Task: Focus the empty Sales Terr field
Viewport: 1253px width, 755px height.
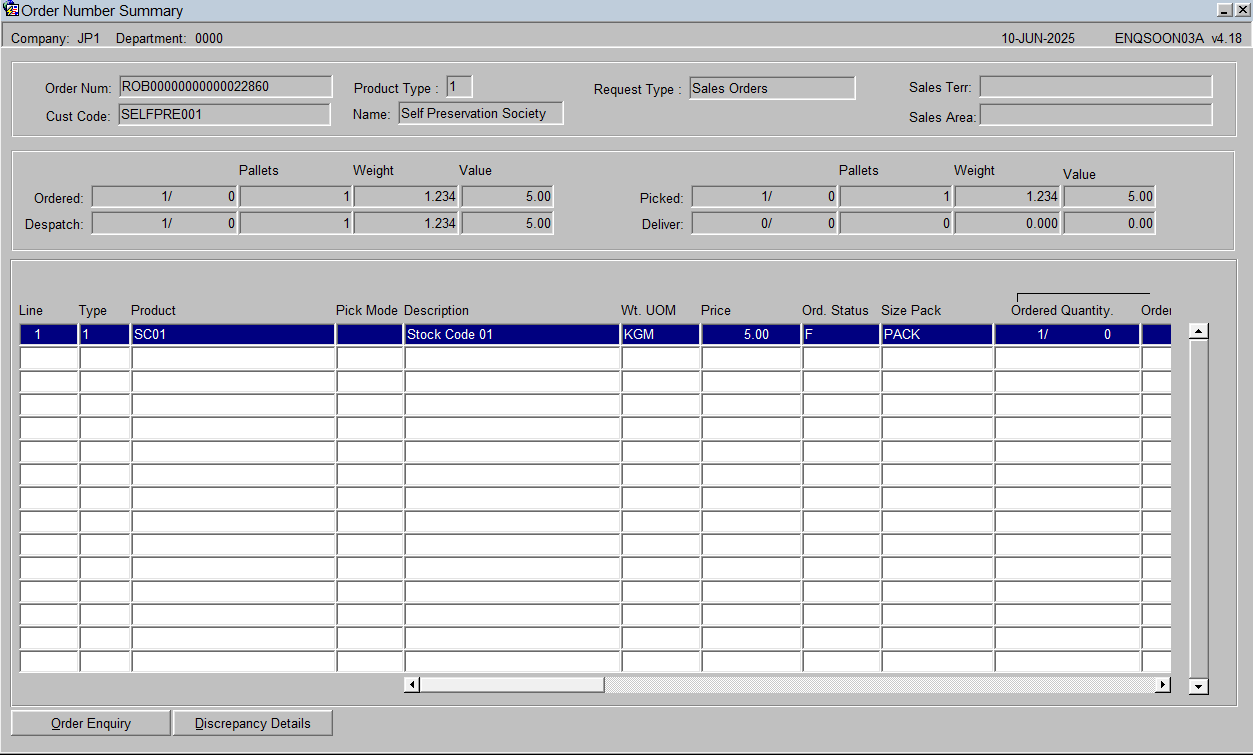Action: pyautogui.click(x=1095, y=87)
